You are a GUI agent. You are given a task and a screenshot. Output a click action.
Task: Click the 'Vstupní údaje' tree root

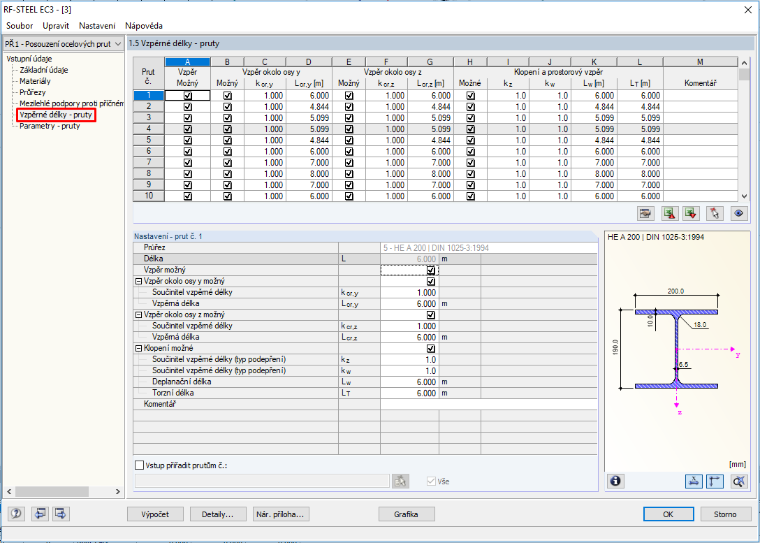click(29, 59)
